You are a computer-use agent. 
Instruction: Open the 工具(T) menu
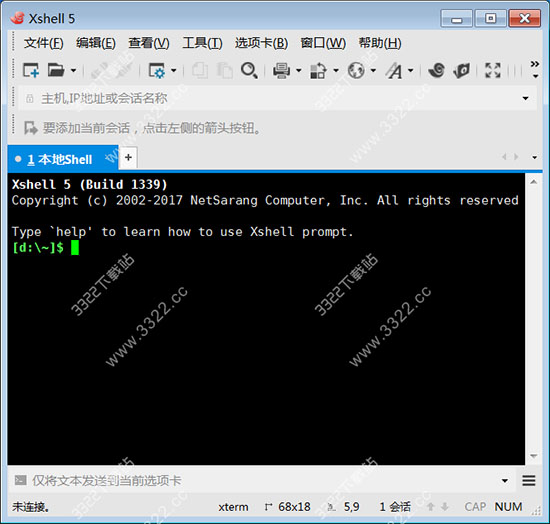pos(202,43)
